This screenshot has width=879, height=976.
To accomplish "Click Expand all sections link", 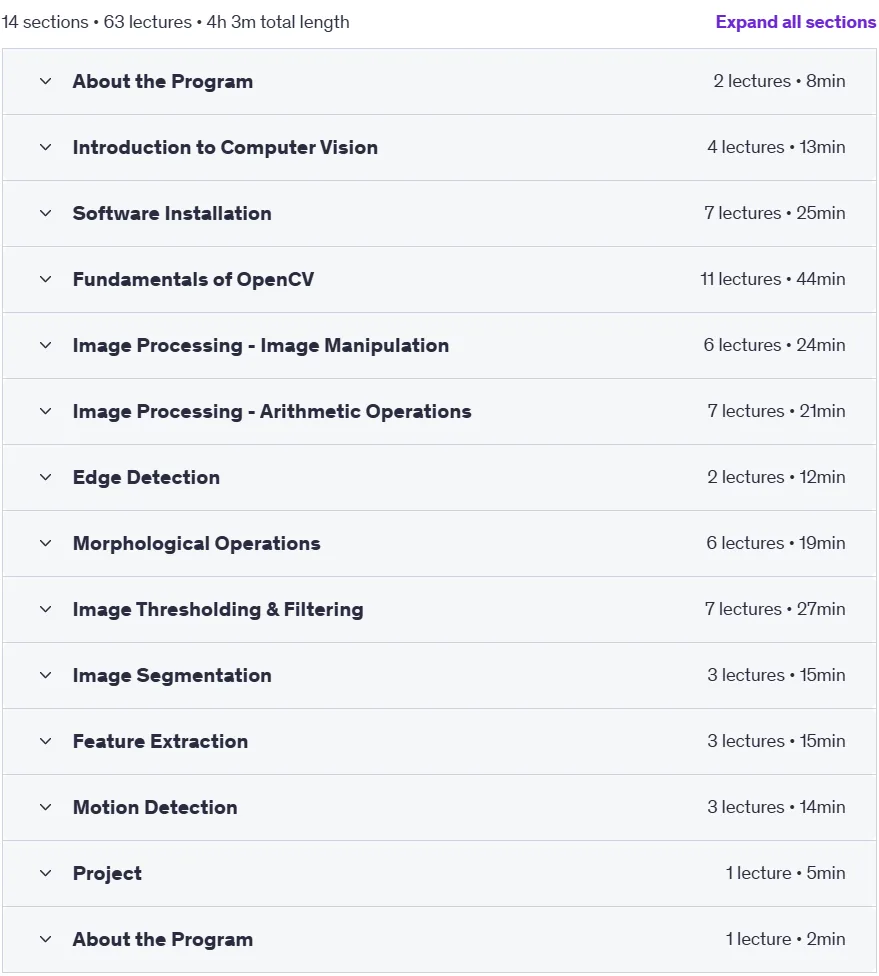I will coord(796,22).
